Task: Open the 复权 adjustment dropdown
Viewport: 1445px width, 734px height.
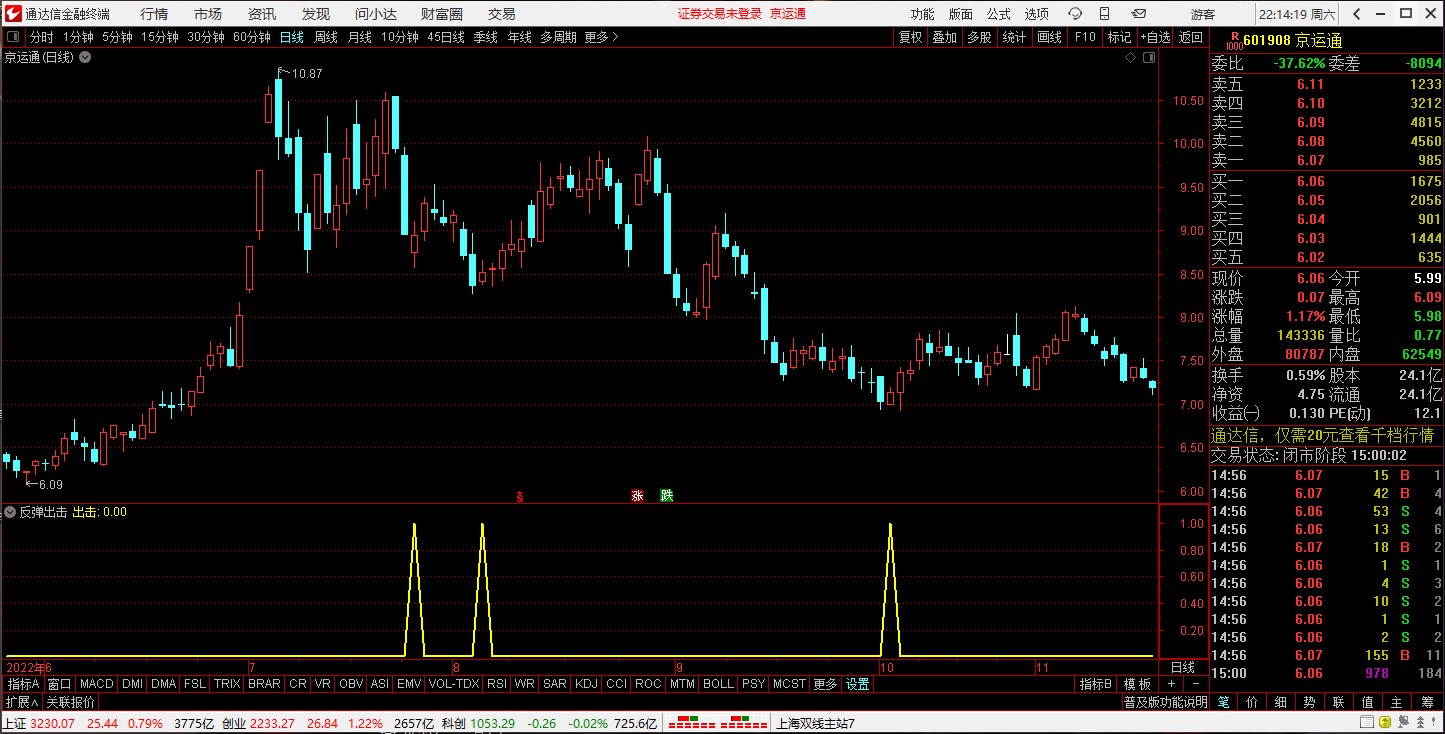Action: click(x=910, y=37)
